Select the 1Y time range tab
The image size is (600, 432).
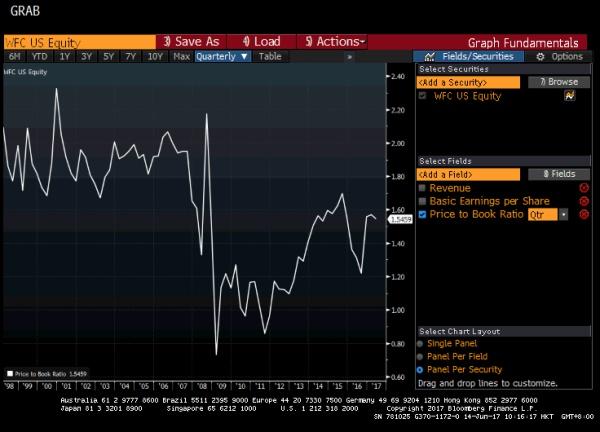coord(65,57)
